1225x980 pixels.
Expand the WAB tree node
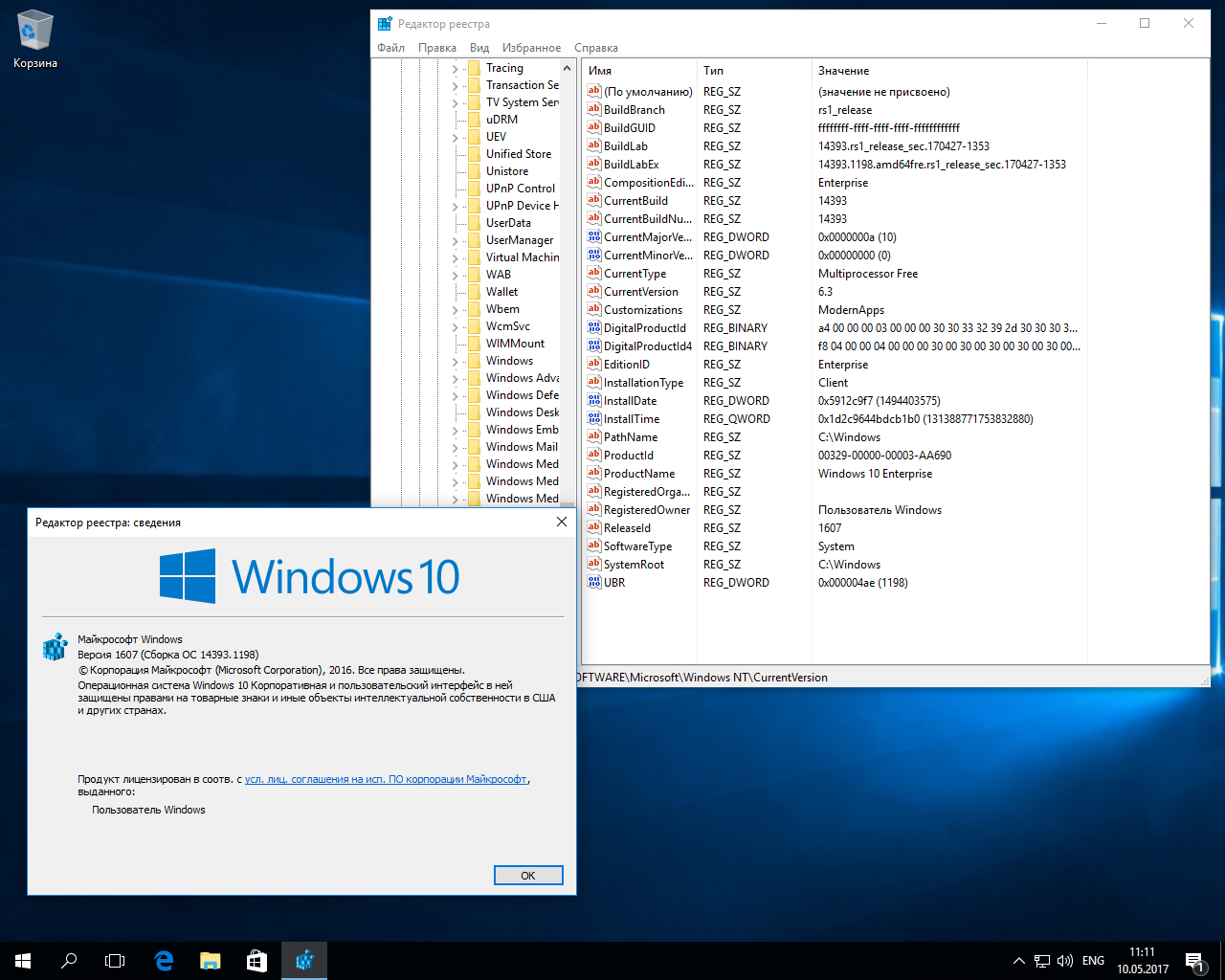click(x=456, y=276)
